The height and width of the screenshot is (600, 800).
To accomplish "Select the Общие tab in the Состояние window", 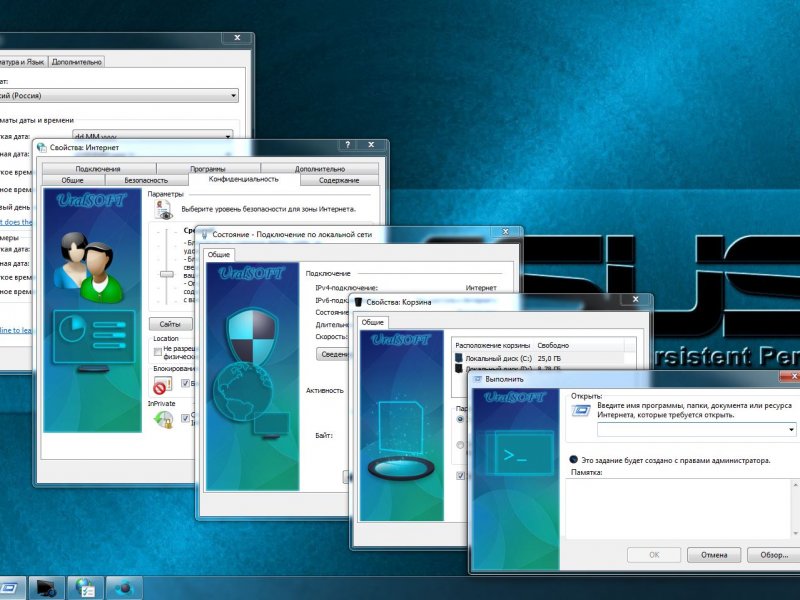I will (219, 255).
